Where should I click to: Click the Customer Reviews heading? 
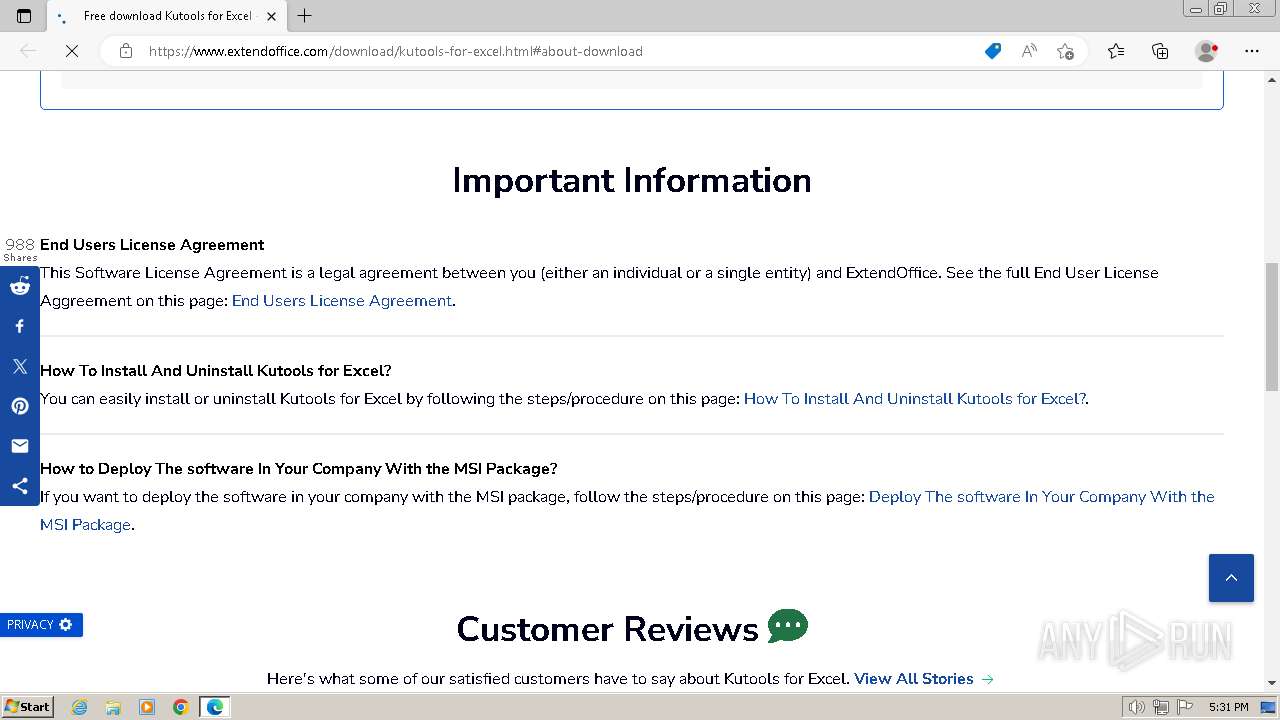coord(607,629)
